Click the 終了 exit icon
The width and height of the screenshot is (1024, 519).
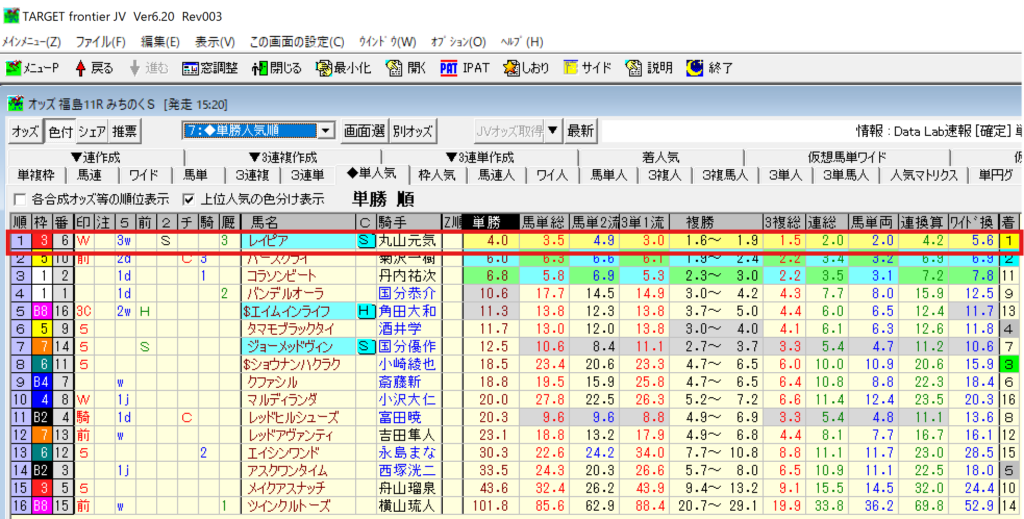click(695, 68)
